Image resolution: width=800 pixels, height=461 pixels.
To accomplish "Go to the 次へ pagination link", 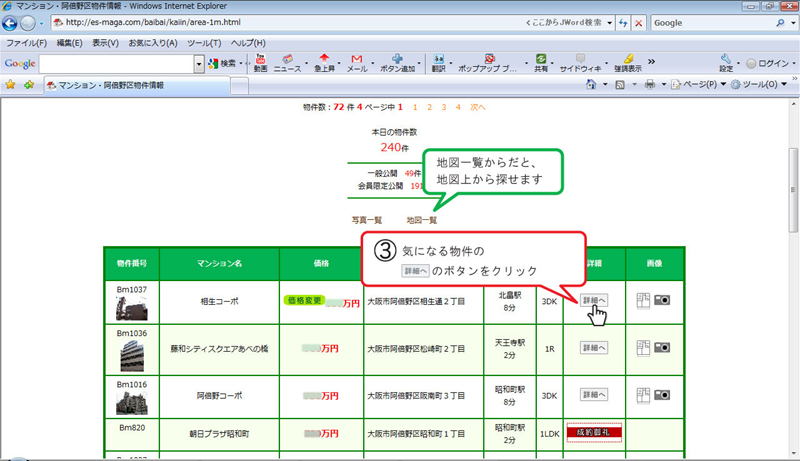I will 478,106.
